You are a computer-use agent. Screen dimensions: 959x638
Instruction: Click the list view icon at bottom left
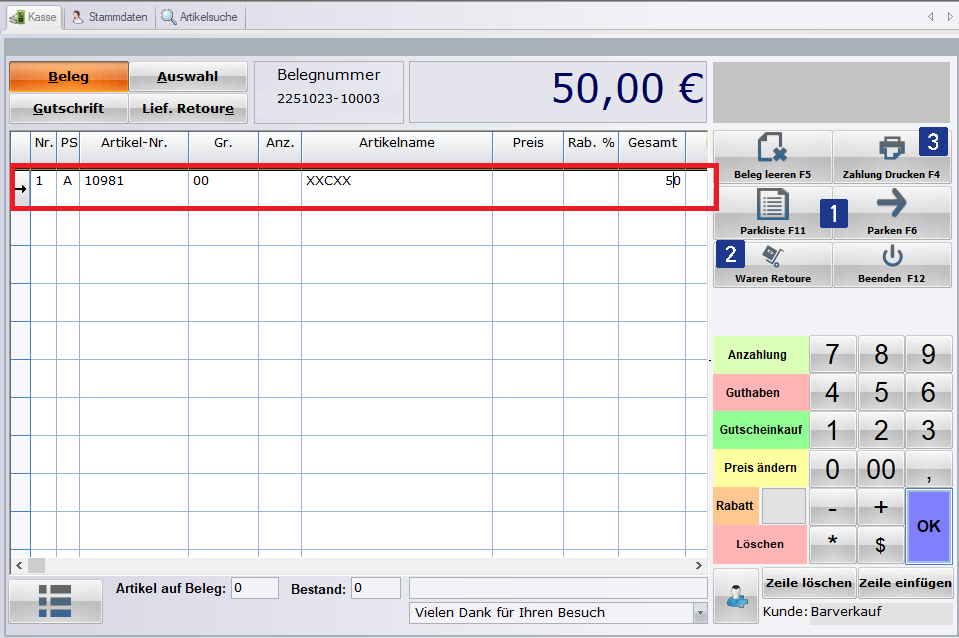click(56, 600)
